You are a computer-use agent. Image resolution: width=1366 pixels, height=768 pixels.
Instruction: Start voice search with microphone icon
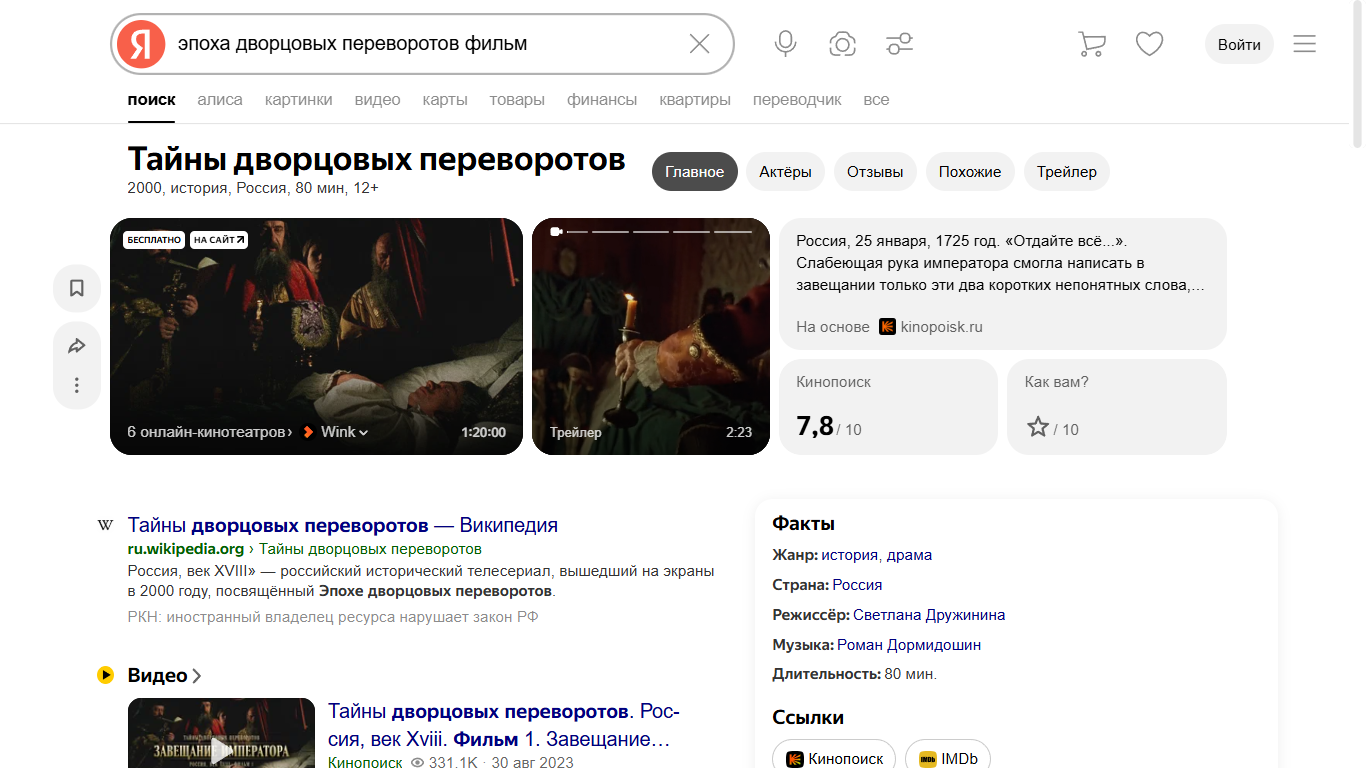click(785, 44)
